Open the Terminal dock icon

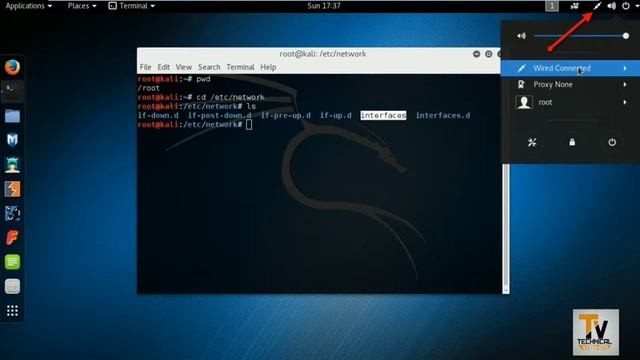pyautogui.click(x=12, y=91)
